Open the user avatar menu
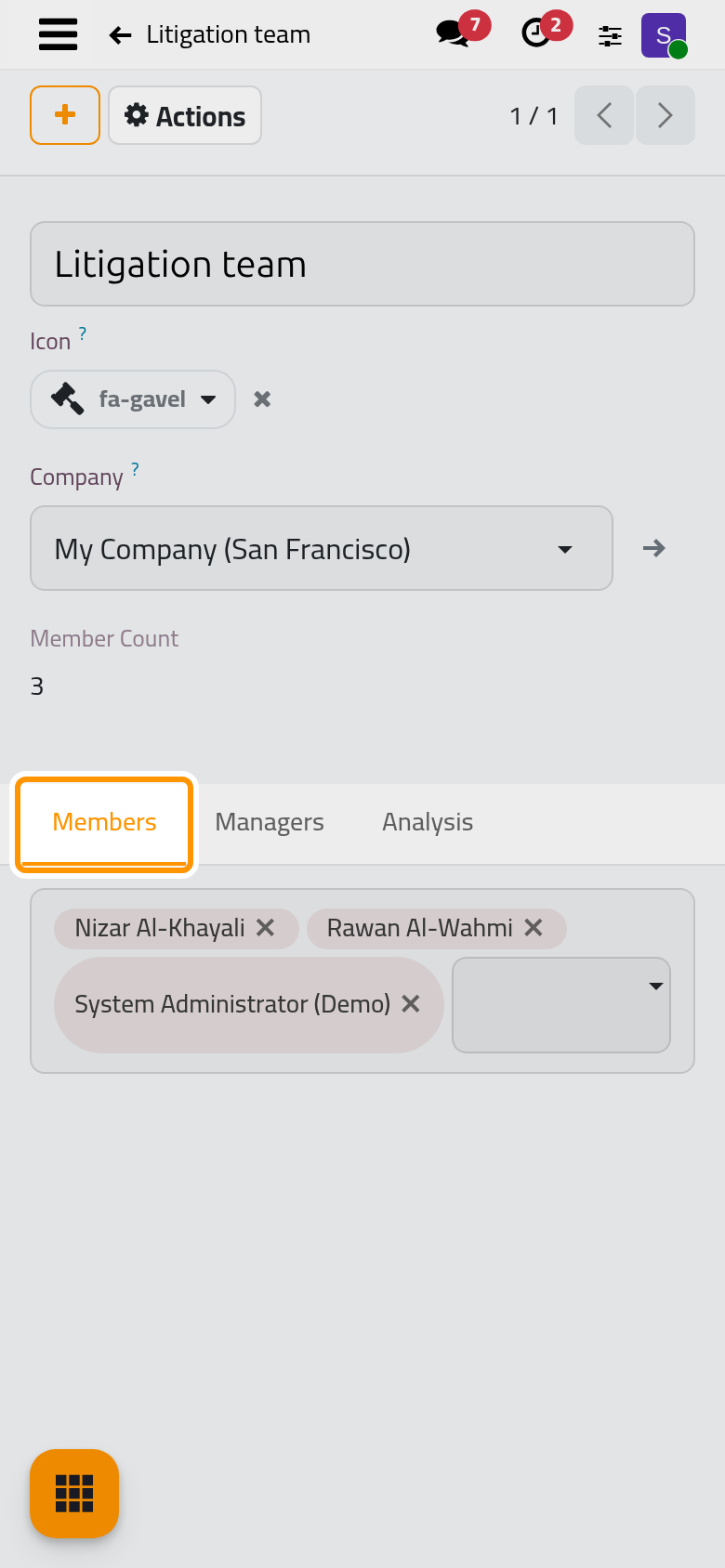Screen dimensions: 725x1568 [x=664, y=35]
